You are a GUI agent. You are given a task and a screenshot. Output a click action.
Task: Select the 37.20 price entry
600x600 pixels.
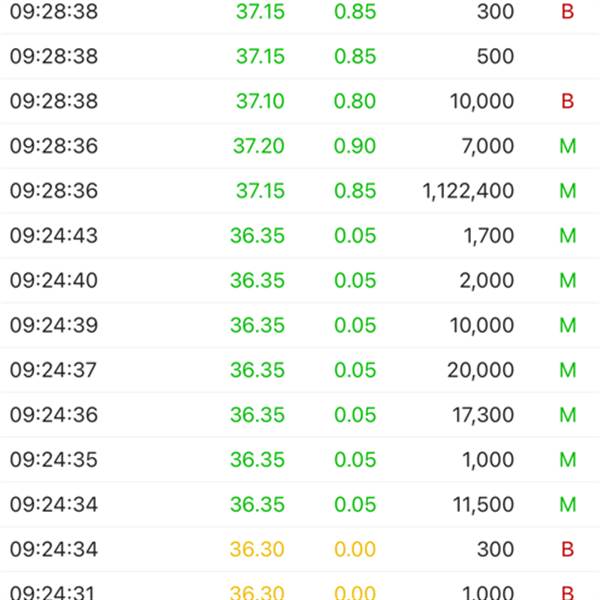[x=259, y=146]
